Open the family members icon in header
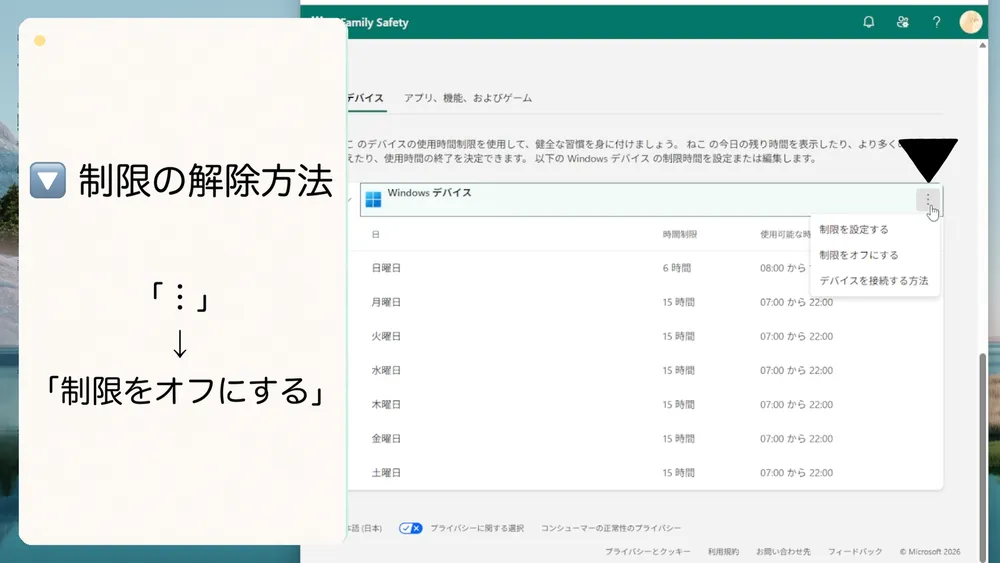Screen dimensions: 1000x563 point(902,22)
